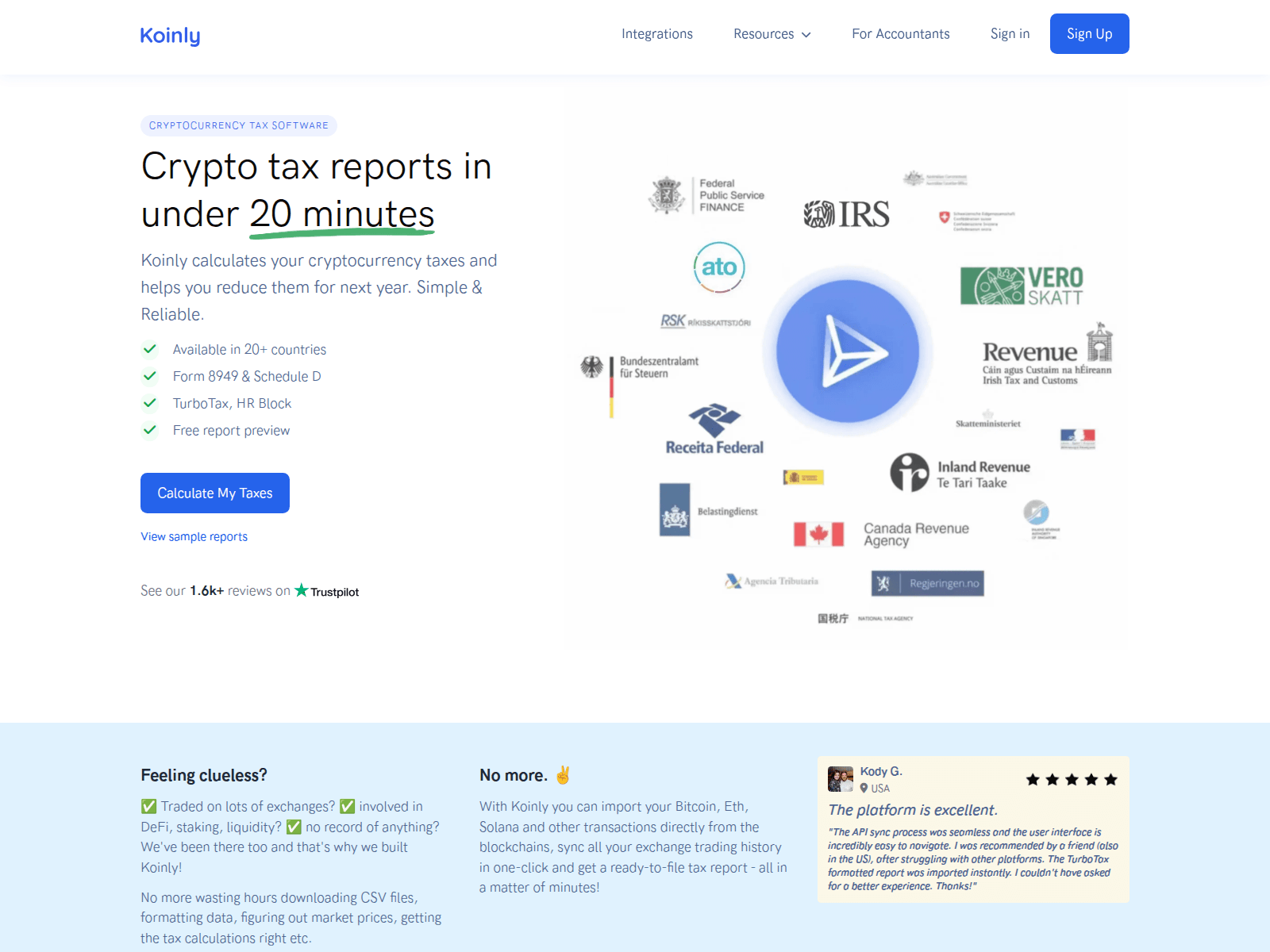Click the Regjeringen.no logo

pos(928,583)
